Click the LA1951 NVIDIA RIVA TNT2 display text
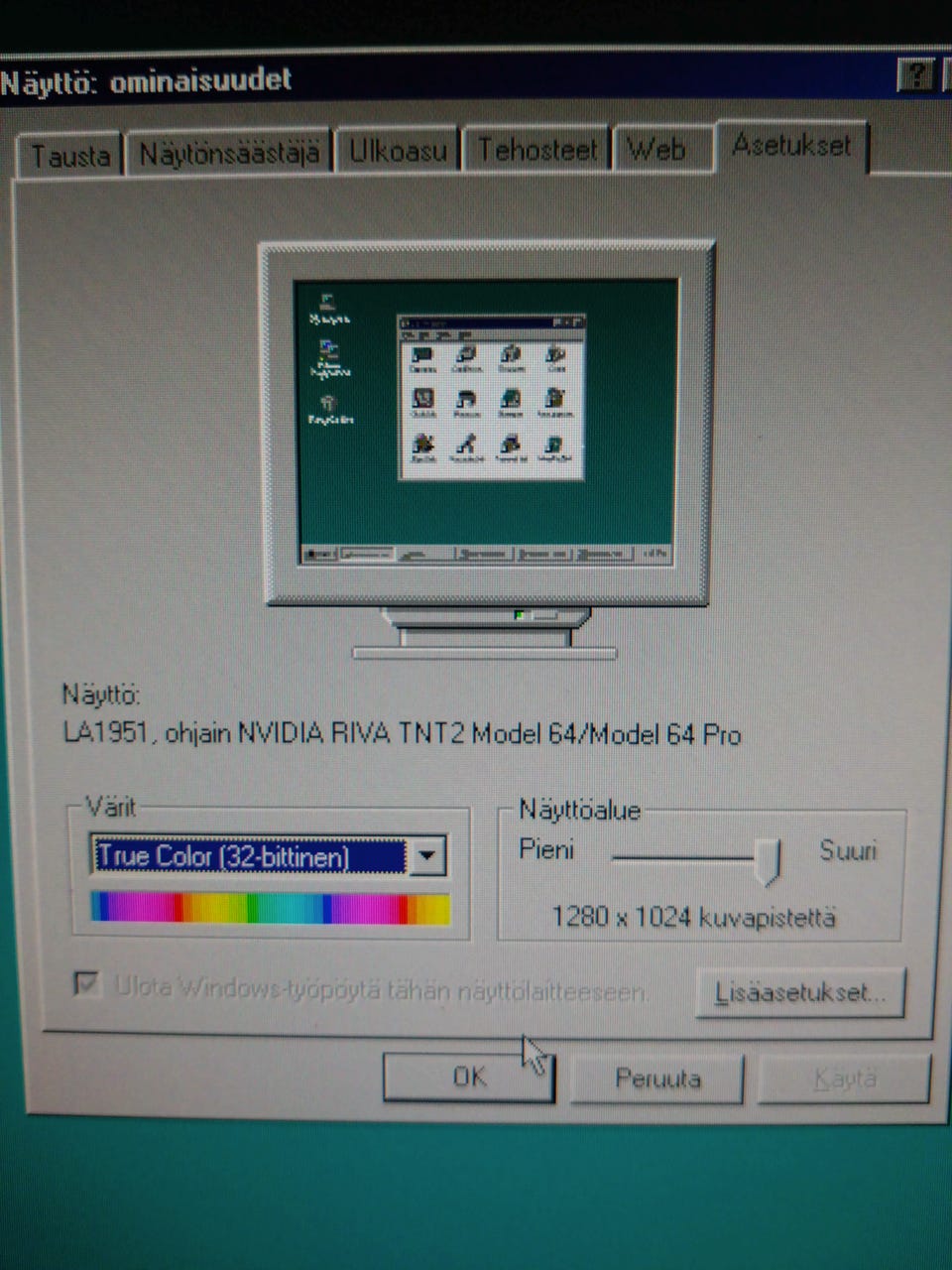952x1270 pixels. pyautogui.click(x=402, y=734)
